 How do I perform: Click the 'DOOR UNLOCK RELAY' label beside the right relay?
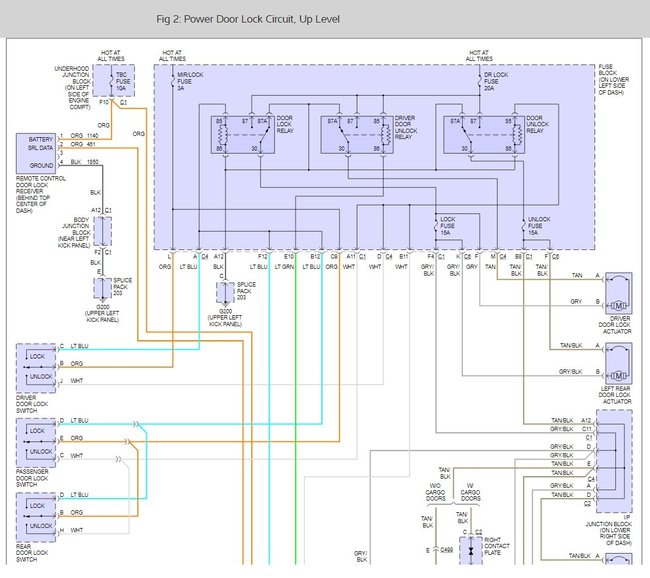538,124
